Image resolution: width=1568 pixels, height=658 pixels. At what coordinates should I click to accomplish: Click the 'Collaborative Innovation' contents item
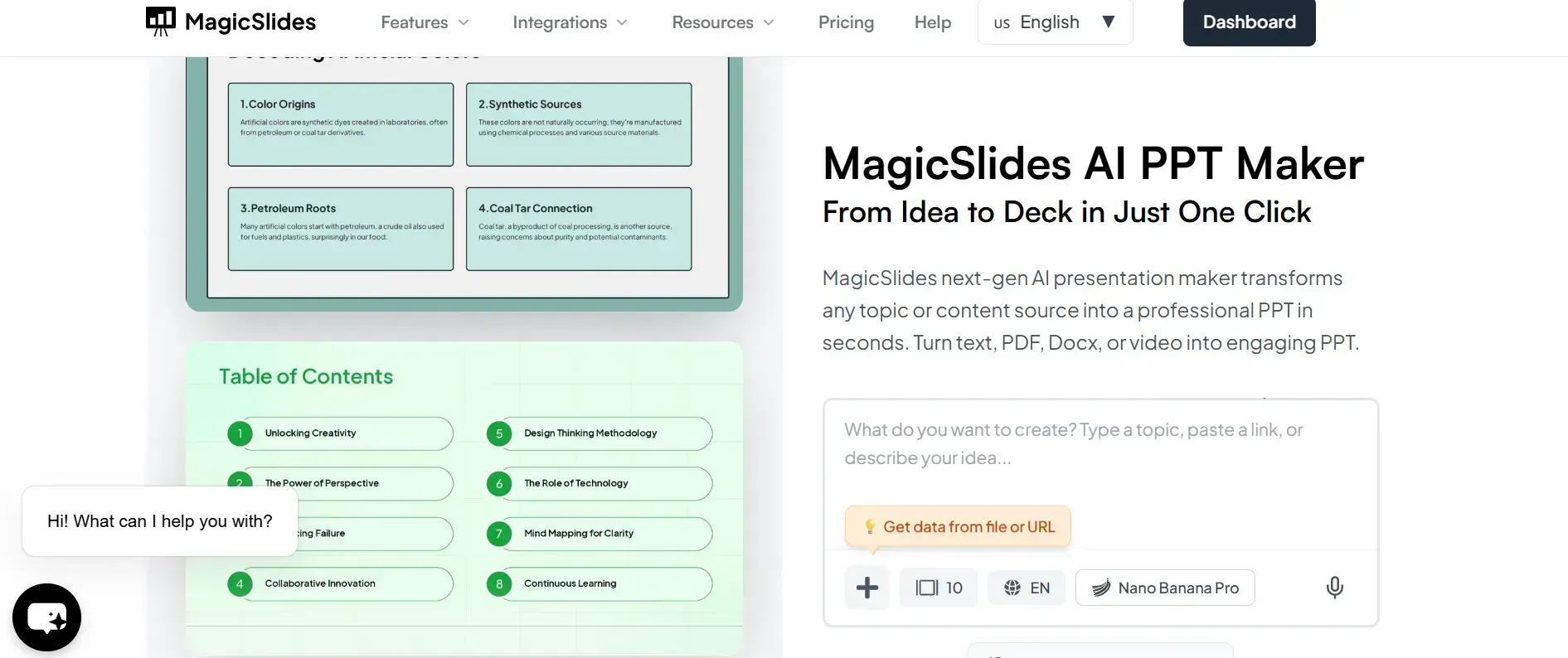click(340, 583)
